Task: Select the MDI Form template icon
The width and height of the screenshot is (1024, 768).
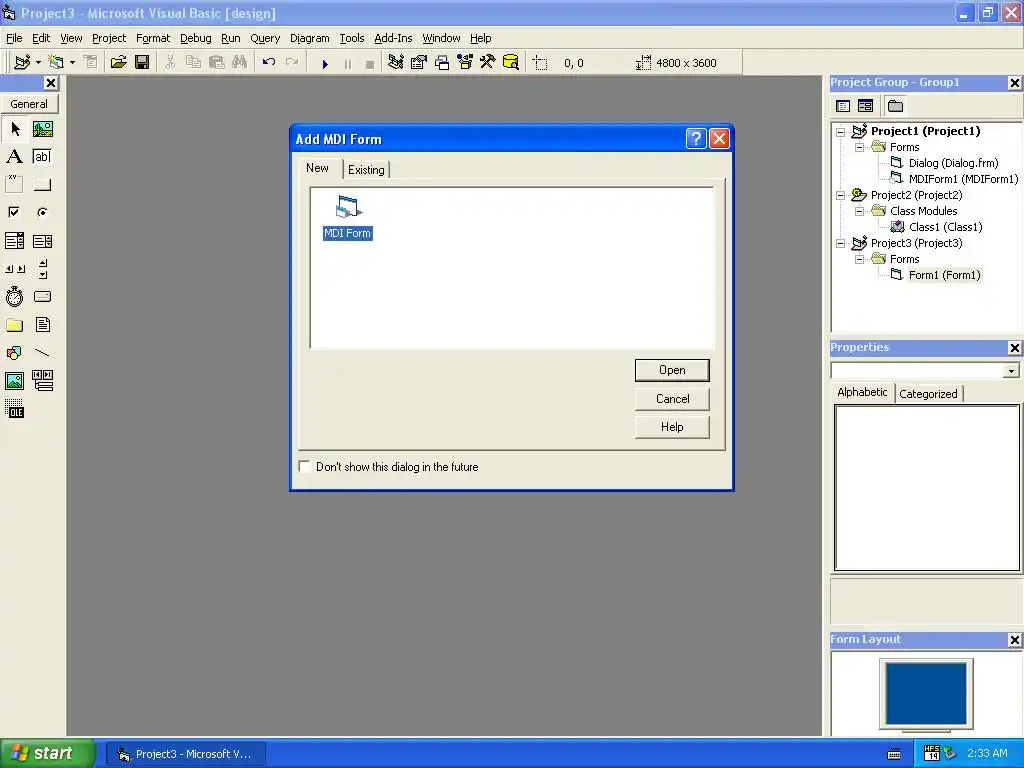Action: coord(348,217)
